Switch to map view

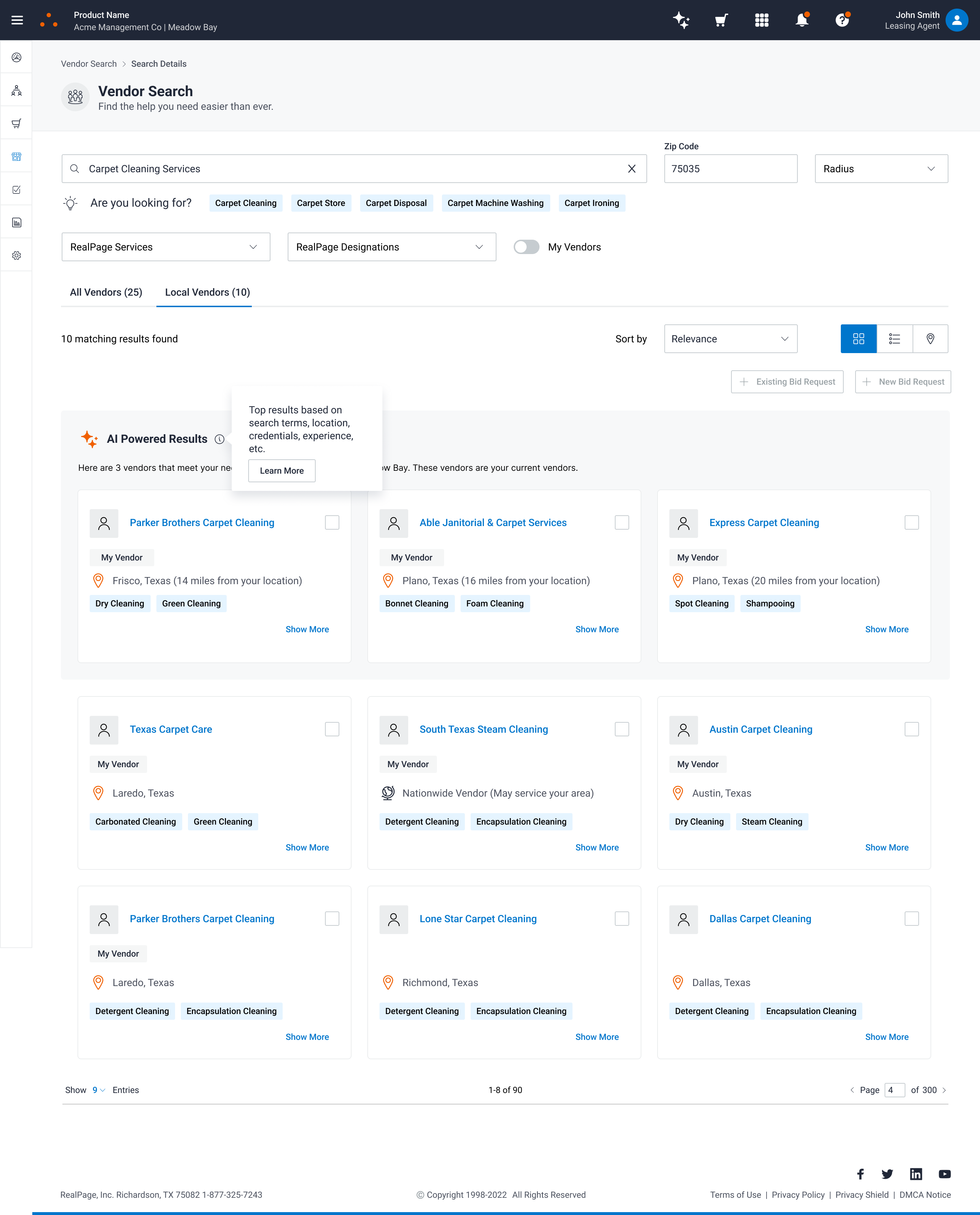[x=930, y=339]
